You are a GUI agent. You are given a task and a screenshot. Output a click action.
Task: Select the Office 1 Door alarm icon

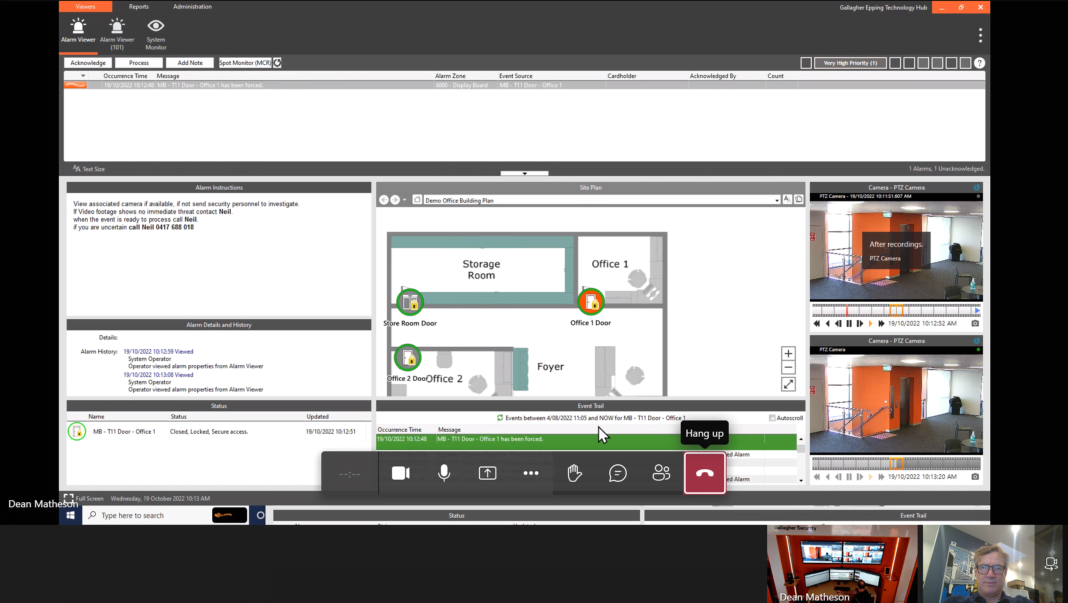pos(593,302)
